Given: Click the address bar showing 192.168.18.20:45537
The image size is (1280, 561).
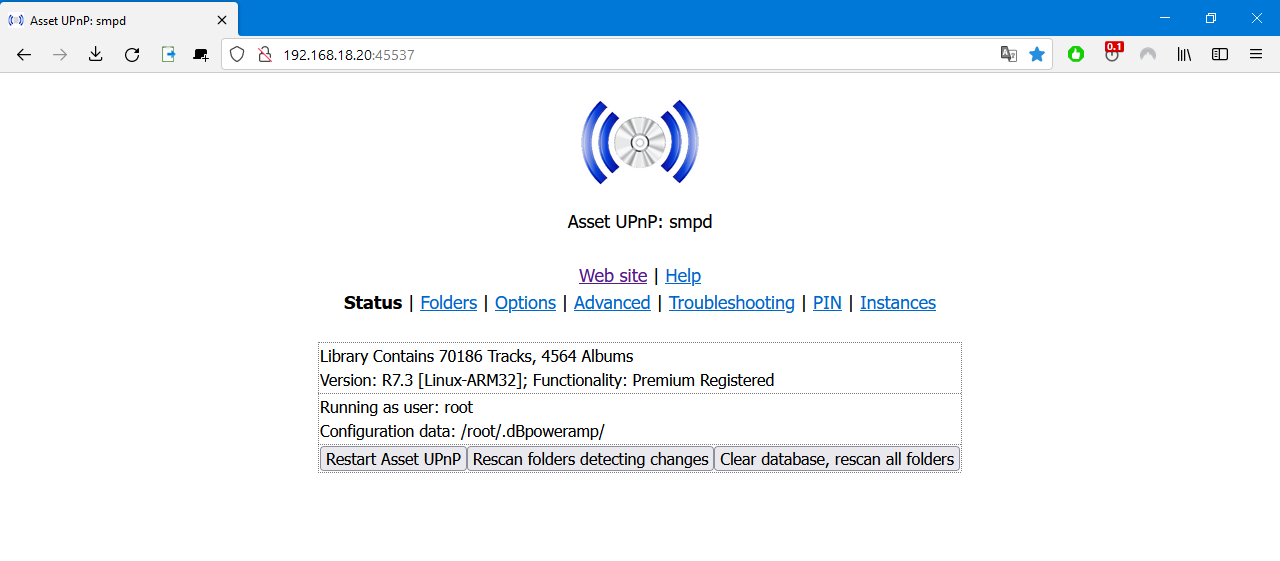Looking at the screenshot, I should click(x=636, y=55).
